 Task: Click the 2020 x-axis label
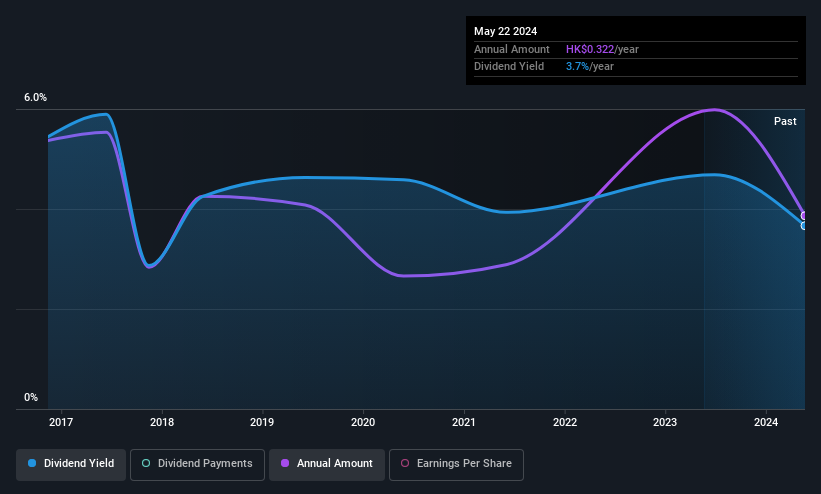363,422
